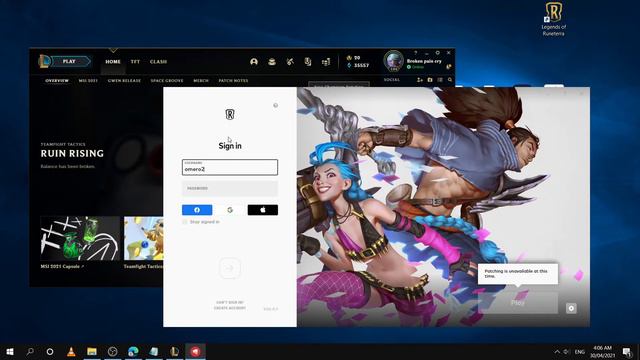
Task: Open the Teamfight Tactics news thumbnail
Action: [144, 238]
